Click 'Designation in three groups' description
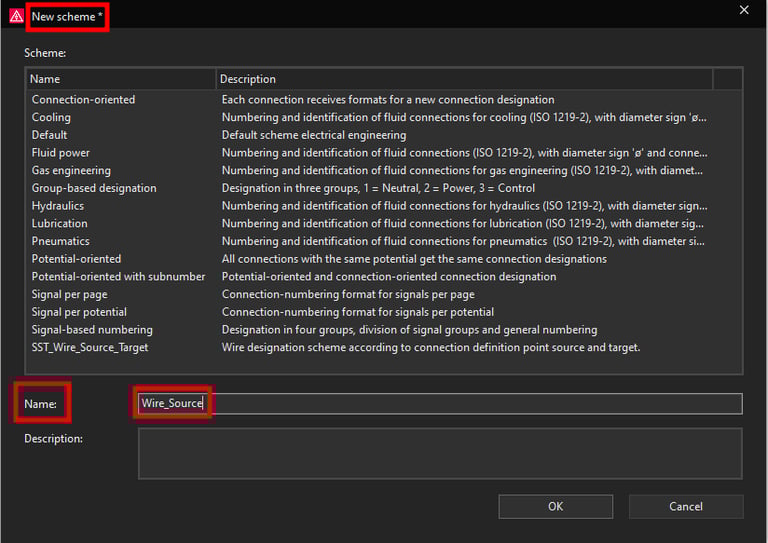This screenshot has width=768, height=543. [x=378, y=188]
